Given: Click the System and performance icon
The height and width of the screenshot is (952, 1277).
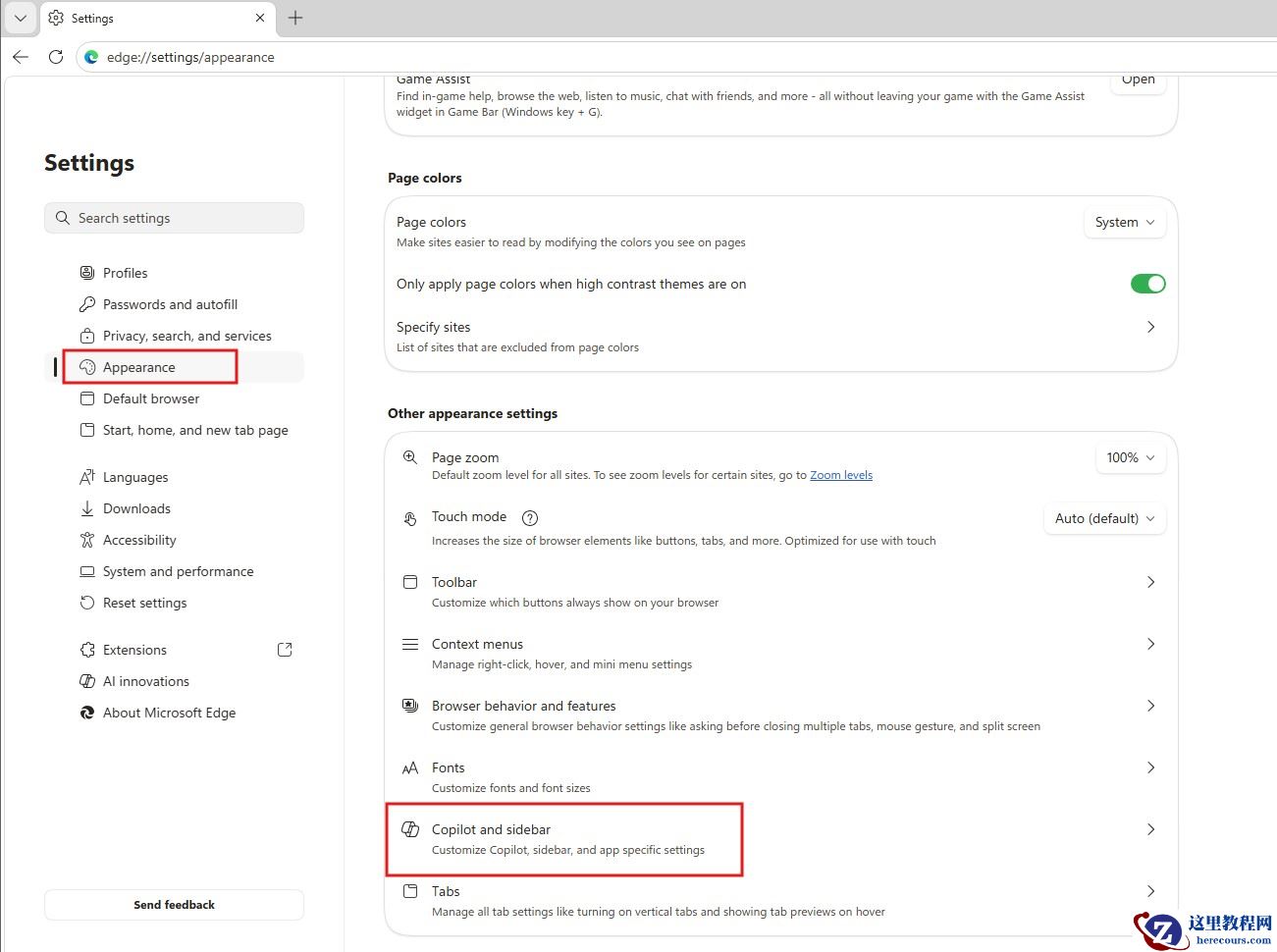Looking at the screenshot, I should (x=87, y=571).
